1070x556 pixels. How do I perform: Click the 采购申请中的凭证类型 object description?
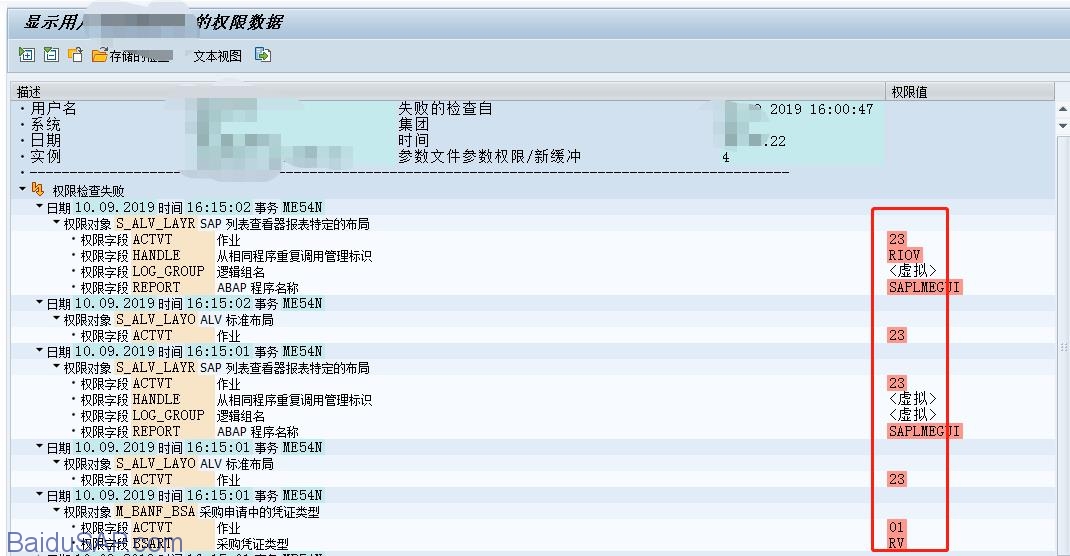[x=259, y=512]
